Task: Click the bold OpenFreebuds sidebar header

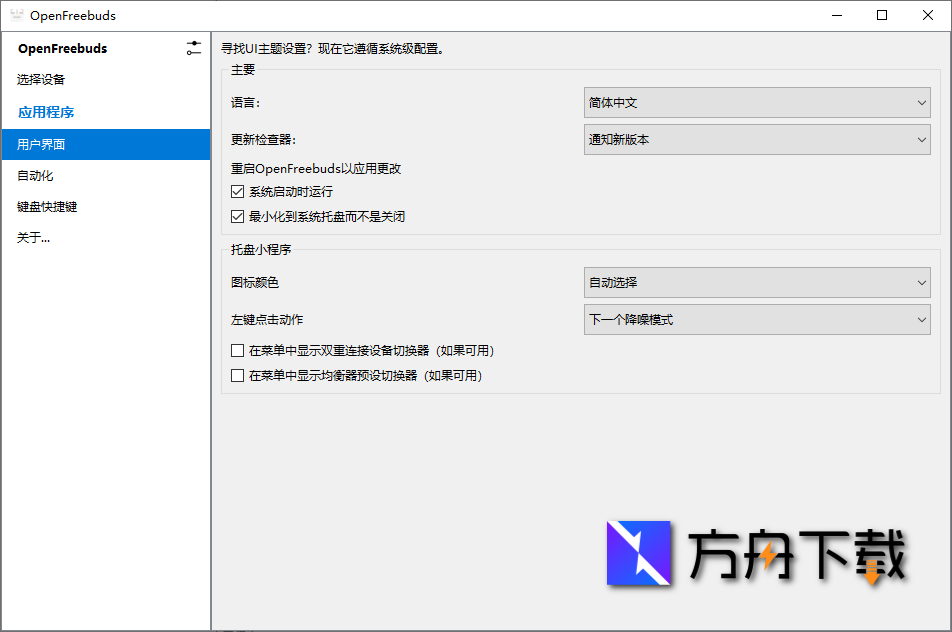Action: click(63, 47)
